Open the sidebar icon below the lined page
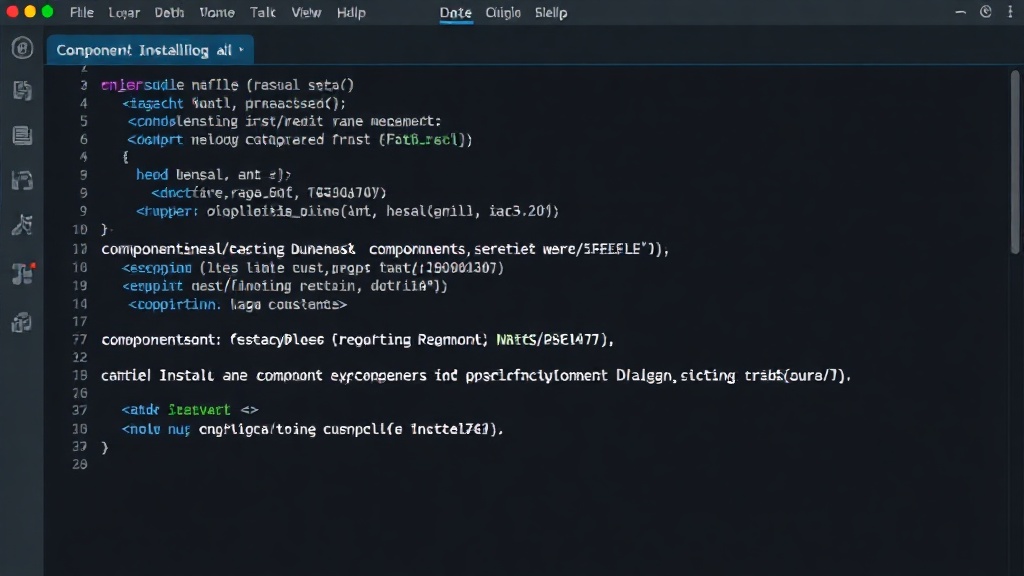The height and width of the screenshot is (576, 1024). click(x=22, y=180)
